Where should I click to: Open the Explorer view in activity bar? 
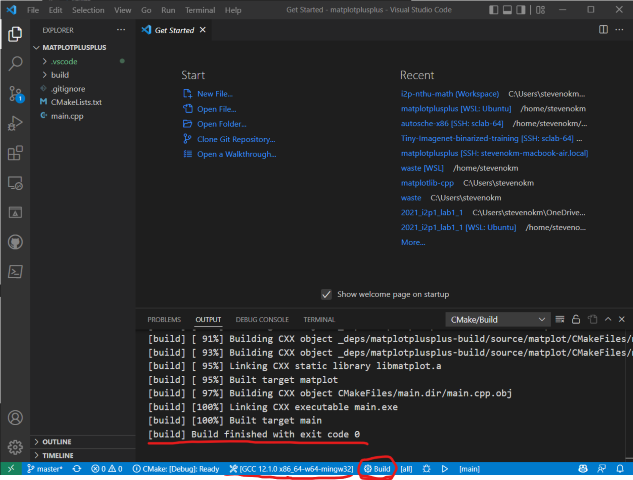[15, 34]
